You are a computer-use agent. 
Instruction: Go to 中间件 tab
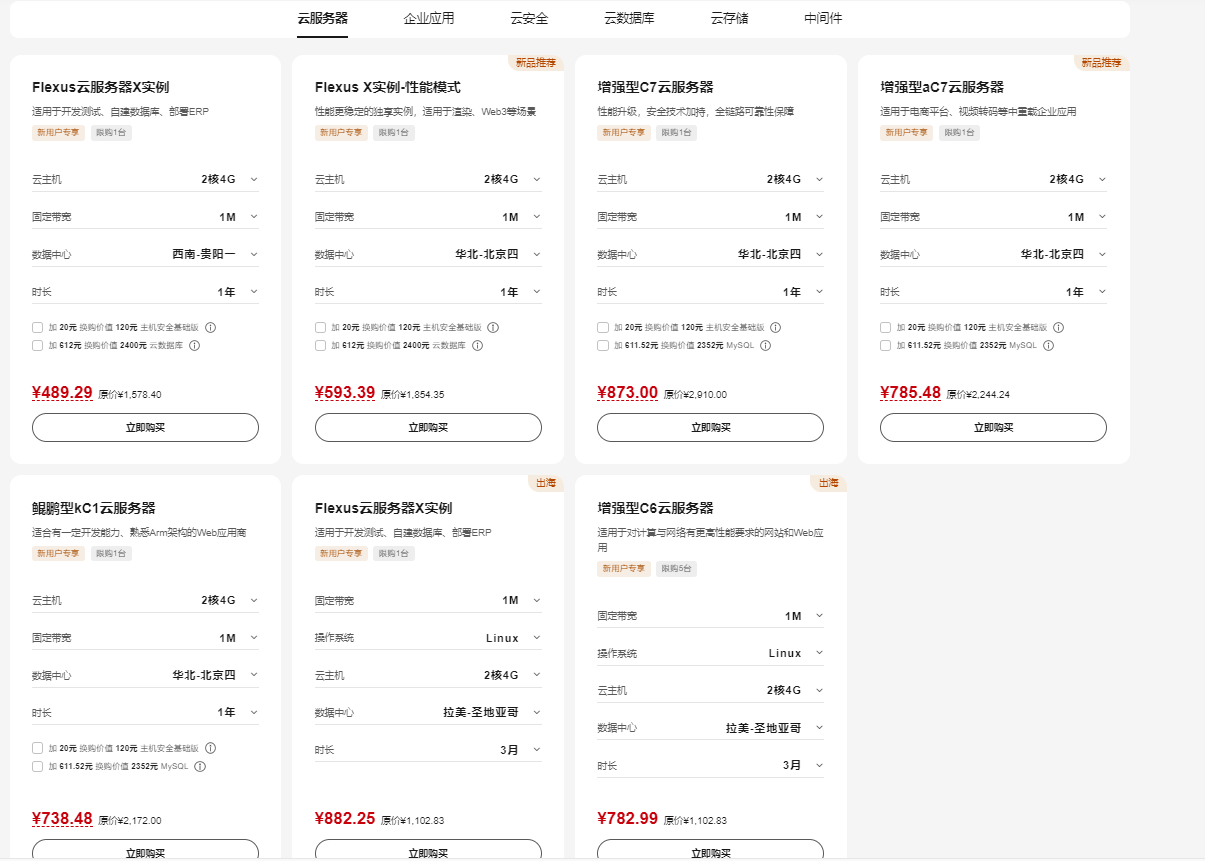click(x=823, y=18)
